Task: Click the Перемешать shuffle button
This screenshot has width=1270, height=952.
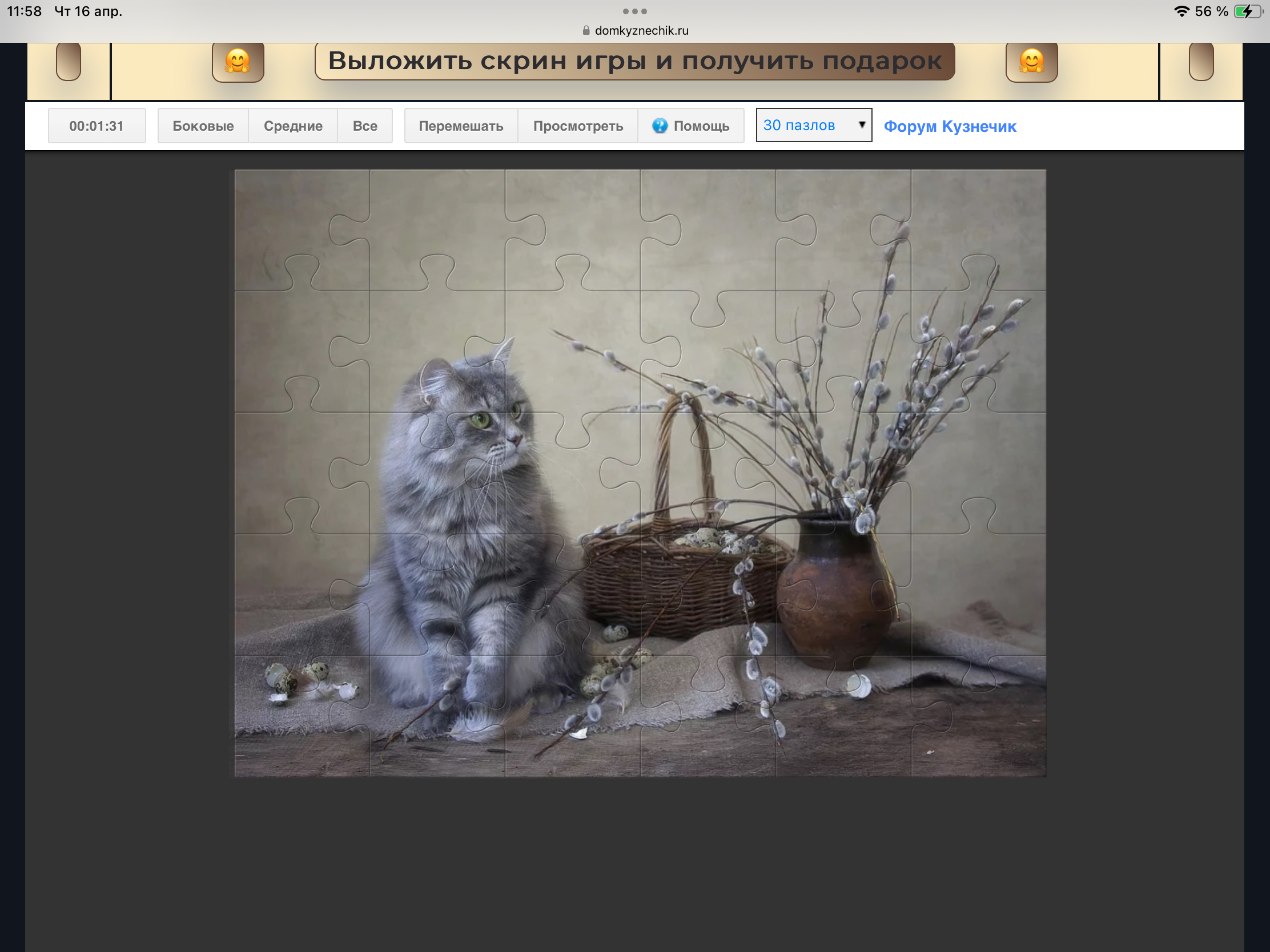Action: (x=460, y=126)
